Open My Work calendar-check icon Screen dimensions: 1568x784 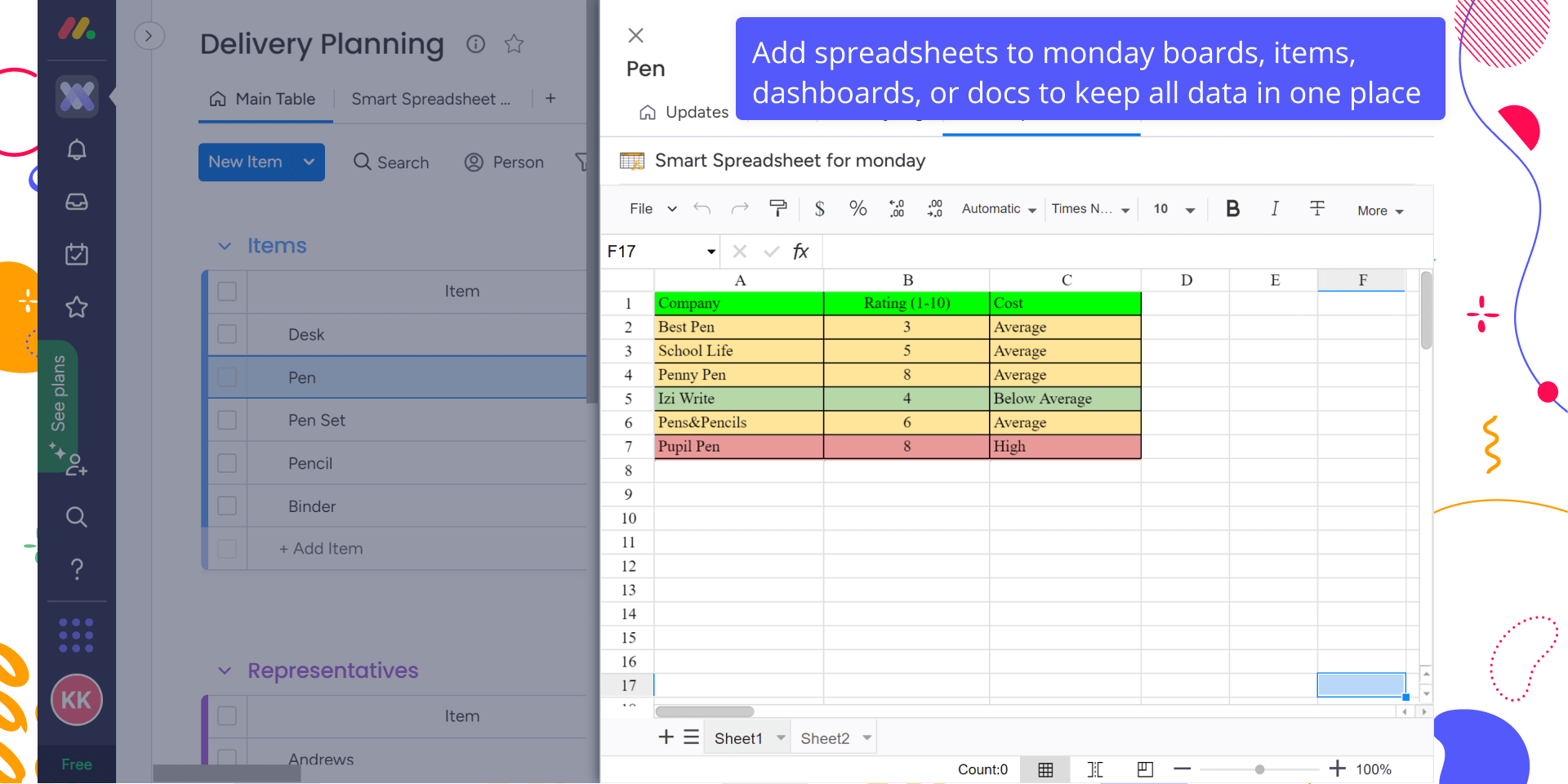[x=77, y=254]
